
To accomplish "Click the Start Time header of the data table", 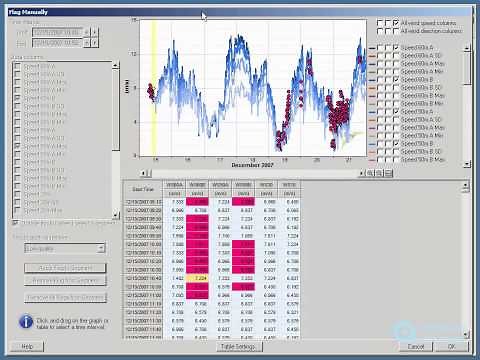I will pyautogui.click(x=143, y=189).
